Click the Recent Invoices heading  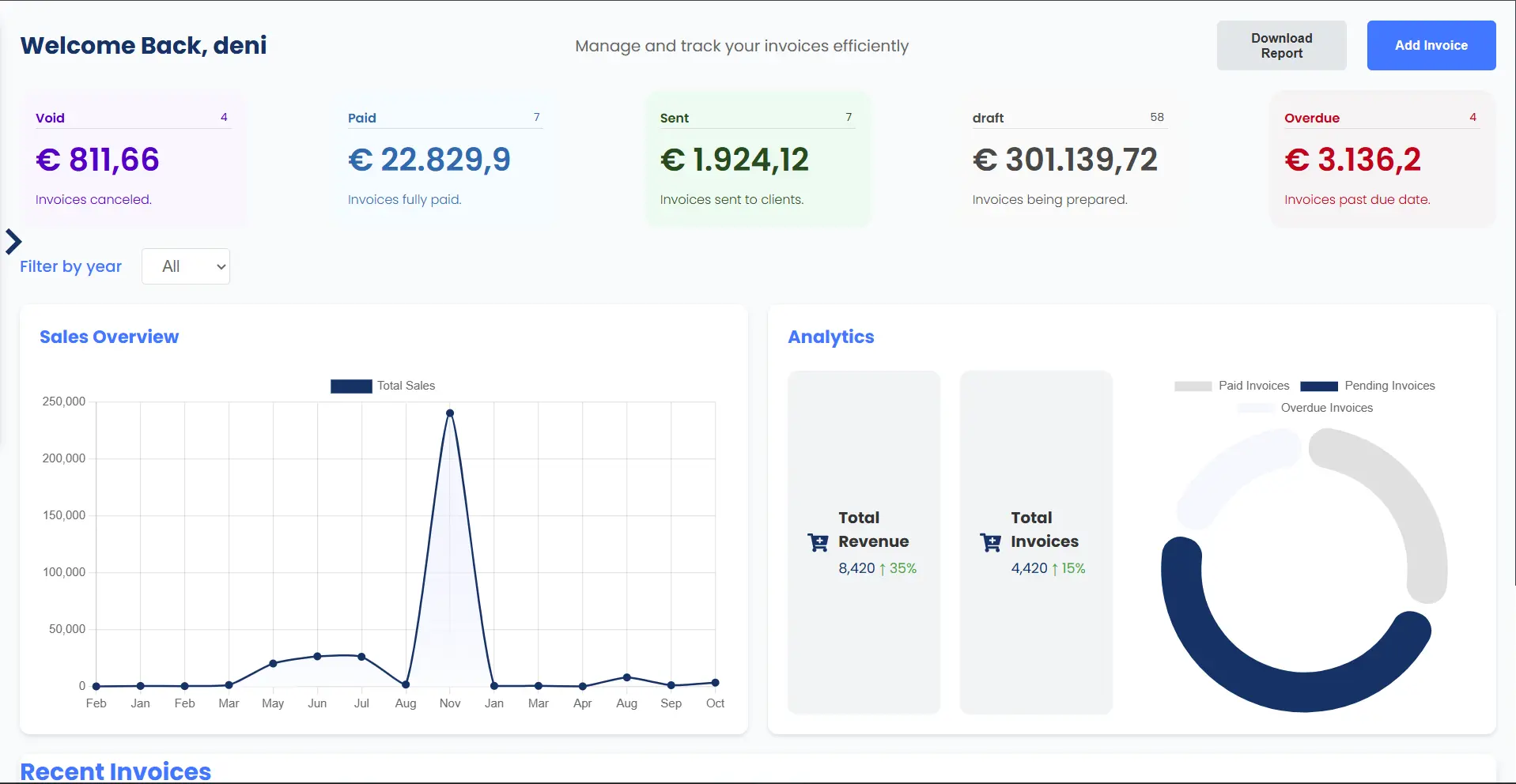[x=115, y=771]
